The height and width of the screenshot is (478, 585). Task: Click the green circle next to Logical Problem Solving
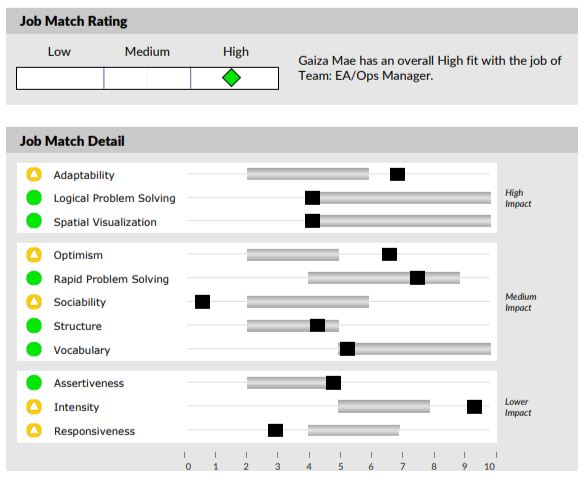point(34,198)
